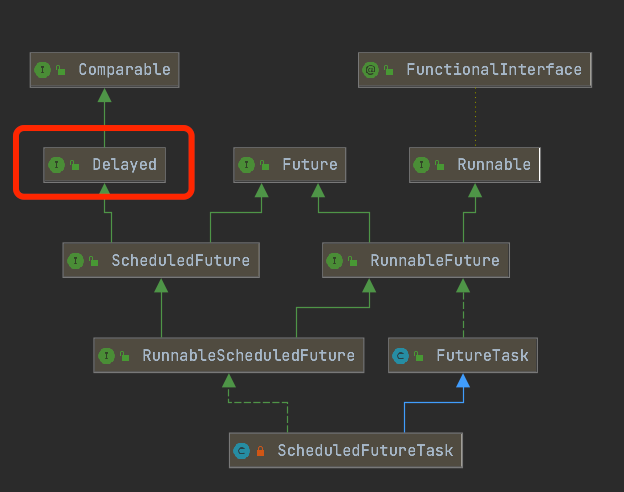Screen dimensions: 624x492
Task: Click the class icon on ScheduledFutureTask node
Action: click(x=242, y=451)
